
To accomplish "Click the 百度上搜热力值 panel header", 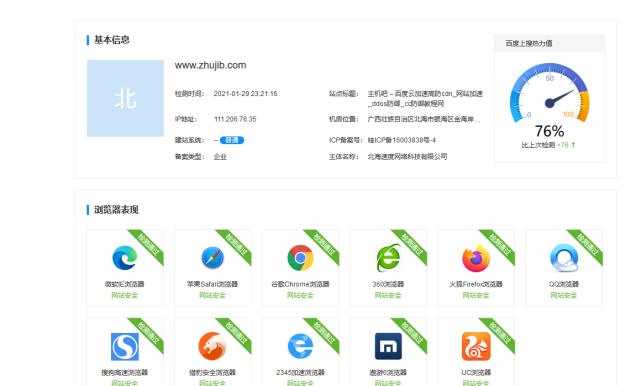I will point(549,43).
